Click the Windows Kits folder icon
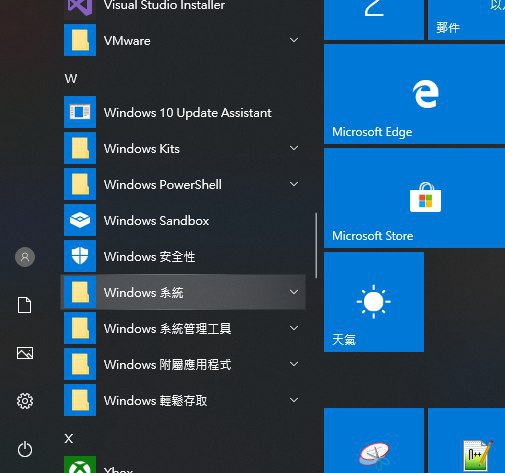Viewport: 505px width, 473px height. (x=80, y=148)
